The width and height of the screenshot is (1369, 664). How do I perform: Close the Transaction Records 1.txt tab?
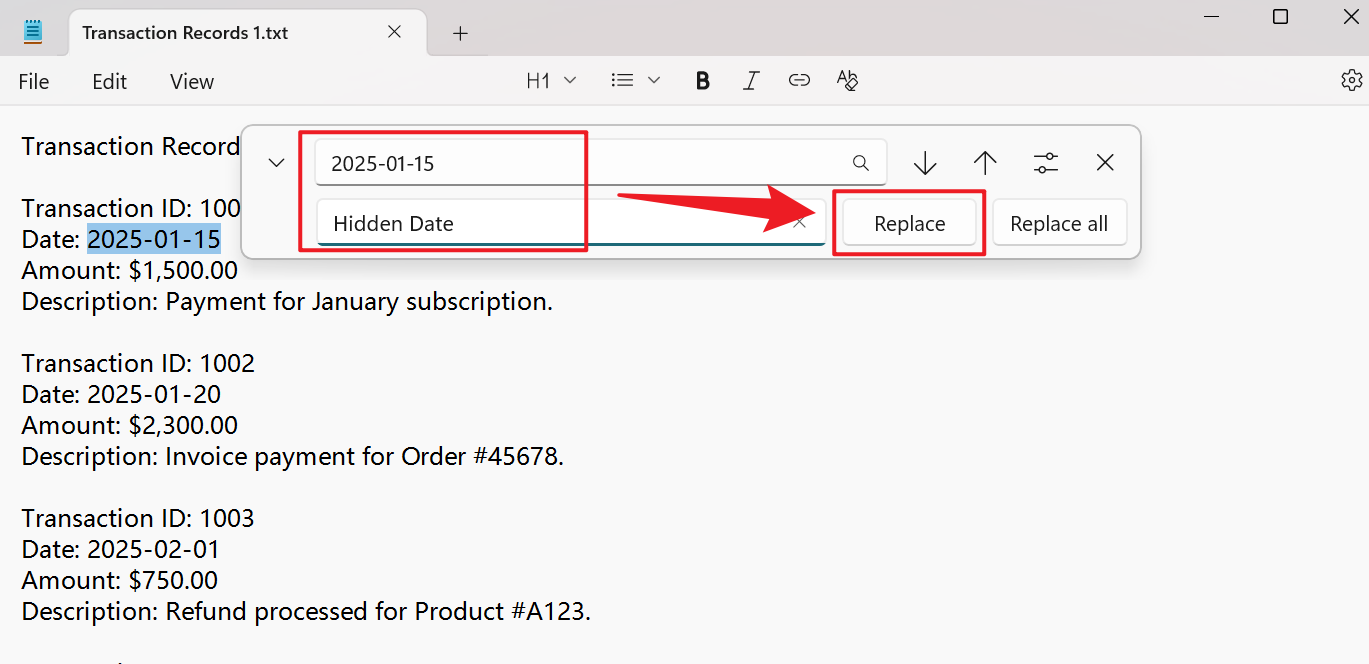395,32
